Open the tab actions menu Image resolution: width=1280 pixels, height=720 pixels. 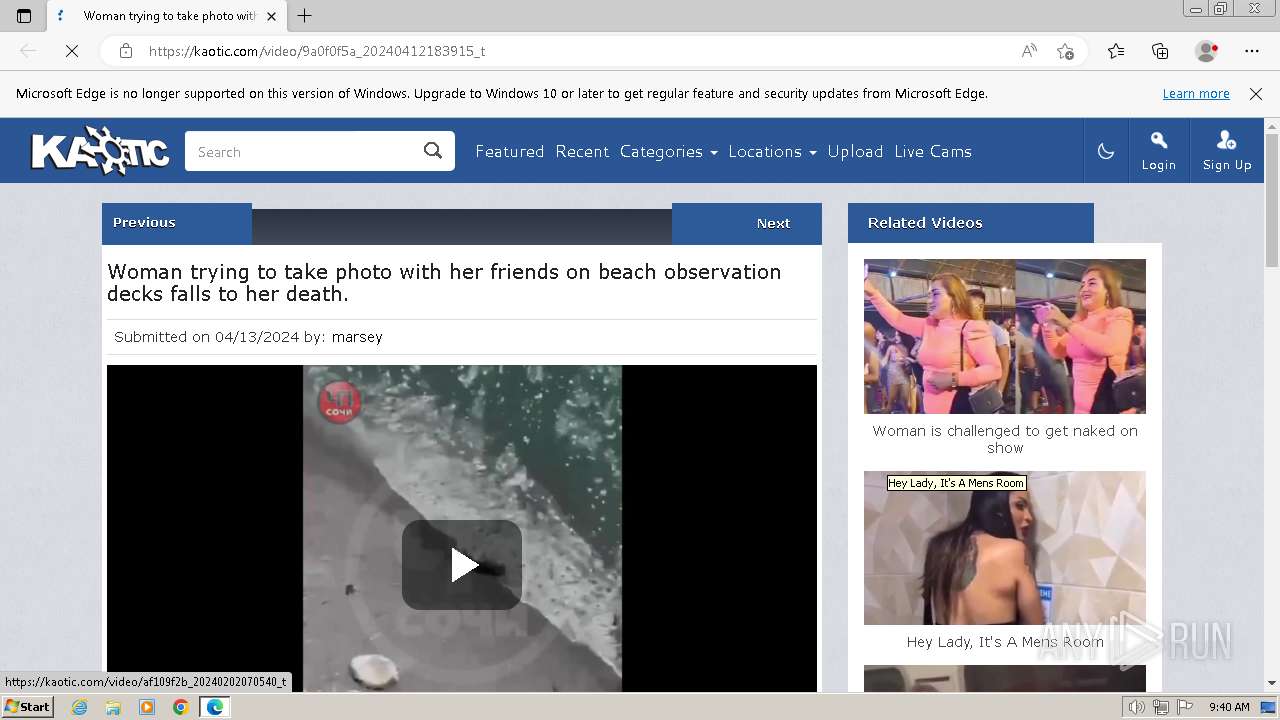pos(24,16)
